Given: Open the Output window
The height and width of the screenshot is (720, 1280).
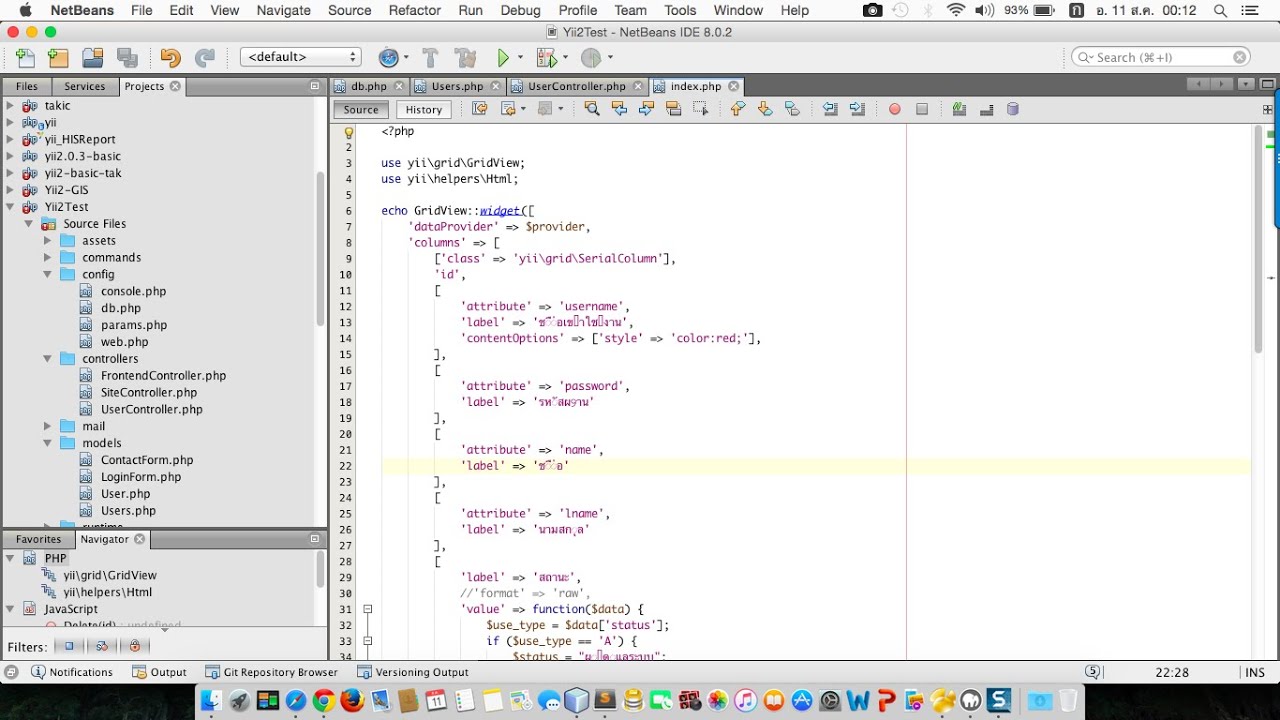Looking at the screenshot, I should pyautogui.click(x=159, y=672).
